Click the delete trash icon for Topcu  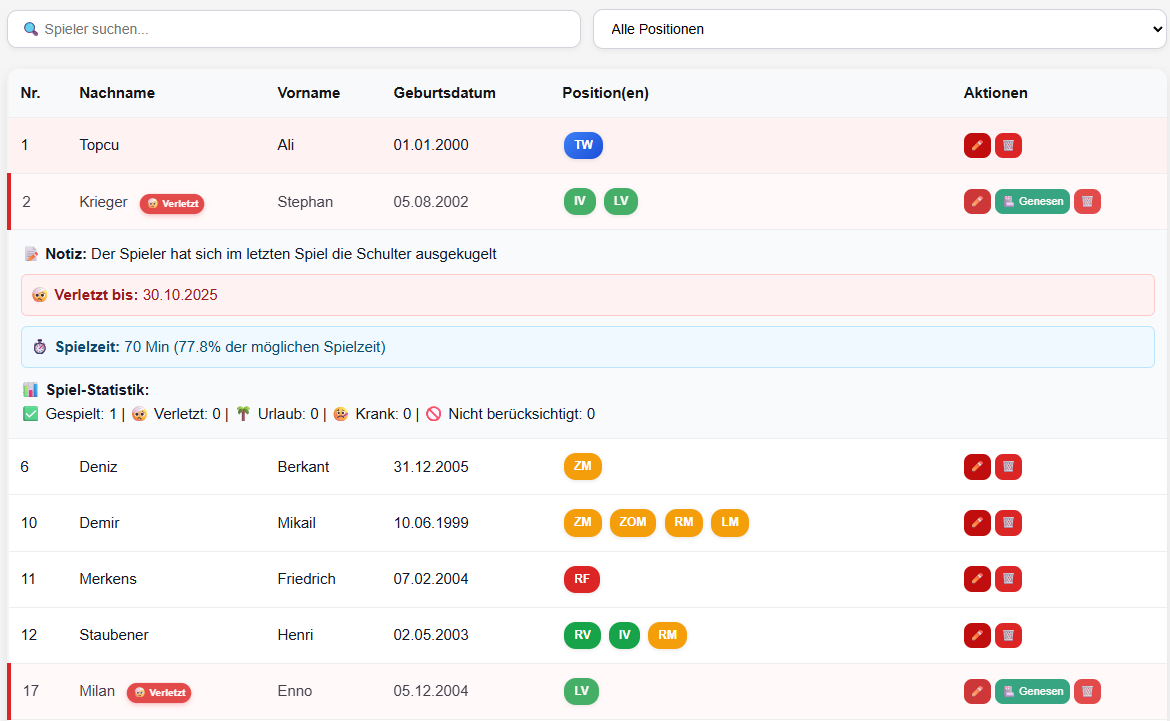point(1008,146)
